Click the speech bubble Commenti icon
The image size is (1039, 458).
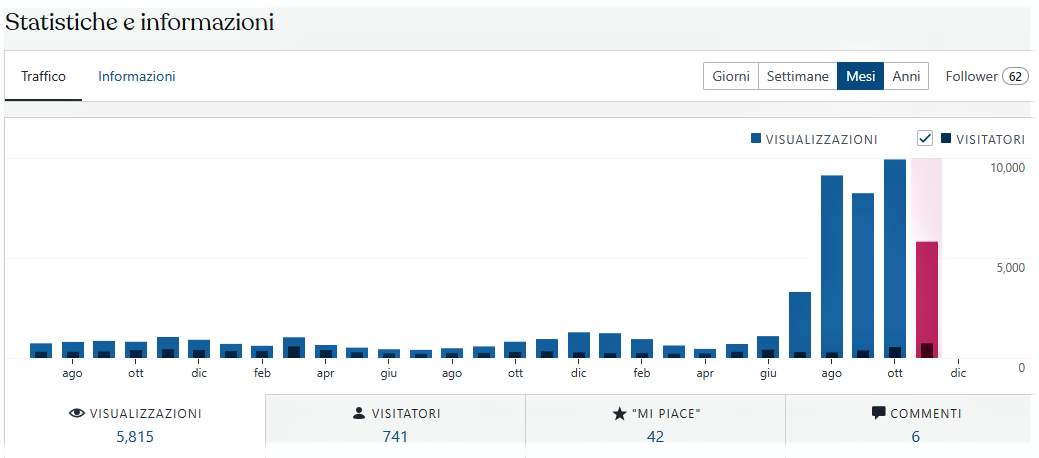click(x=878, y=413)
